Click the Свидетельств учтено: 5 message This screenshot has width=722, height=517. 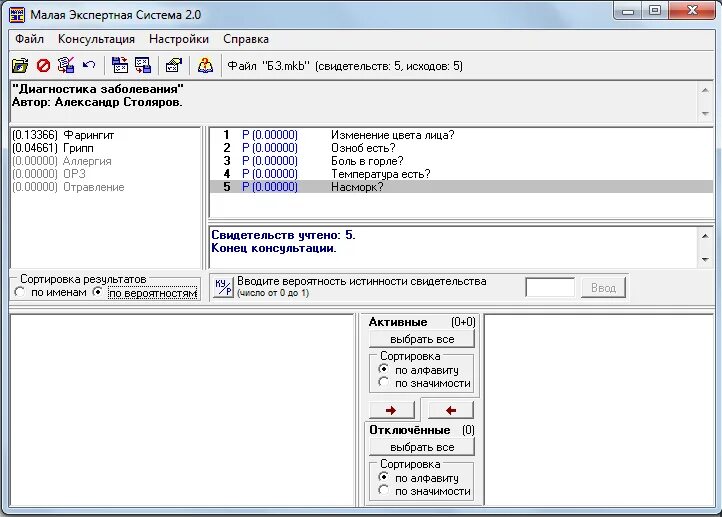[x=284, y=235]
